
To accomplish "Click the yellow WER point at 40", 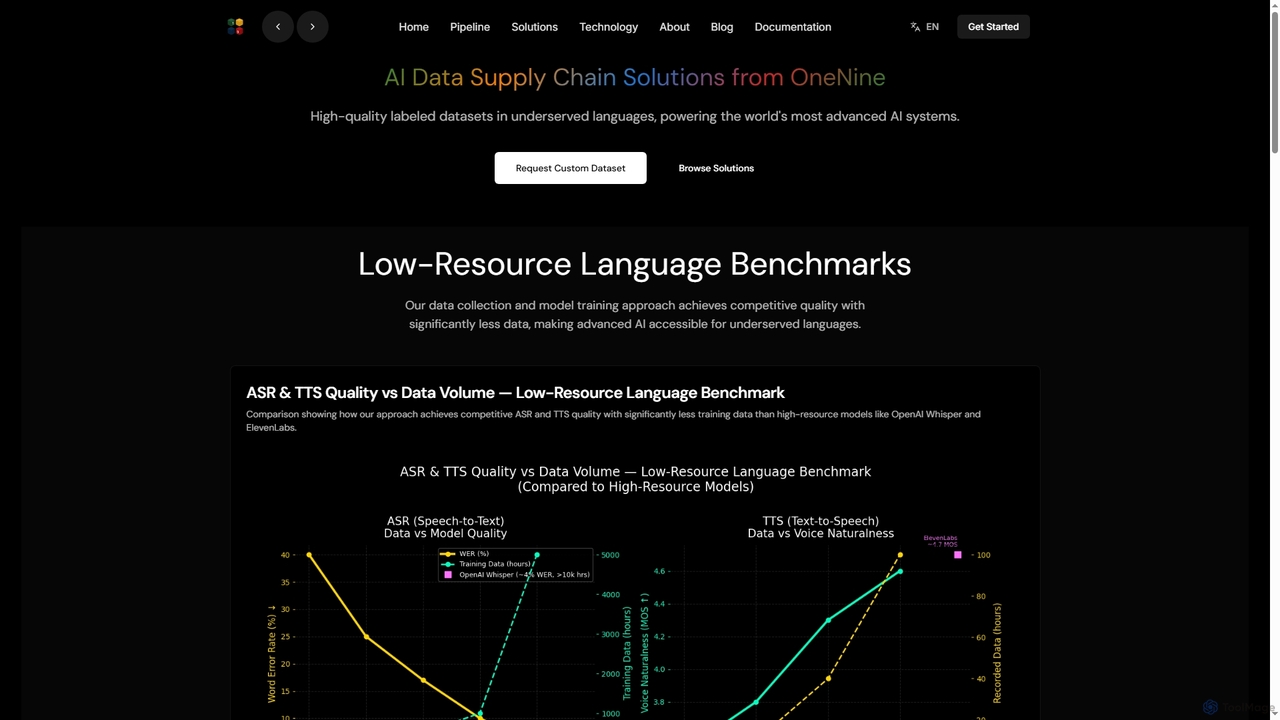I will [x=309, y=555].
